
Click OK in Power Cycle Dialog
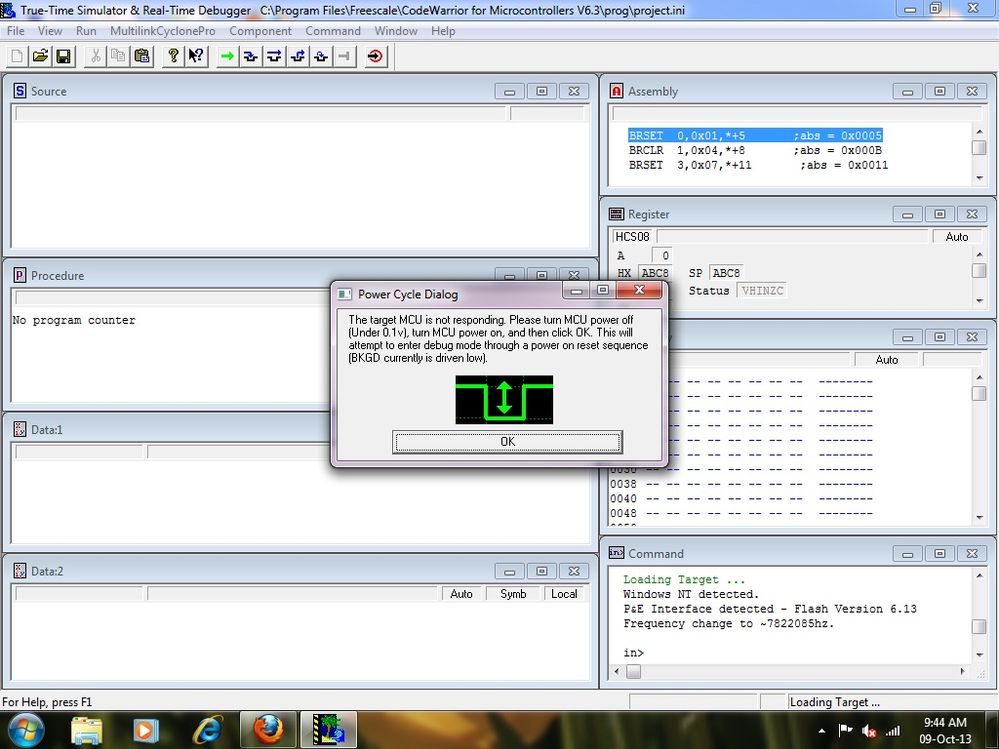pos(507,441)
